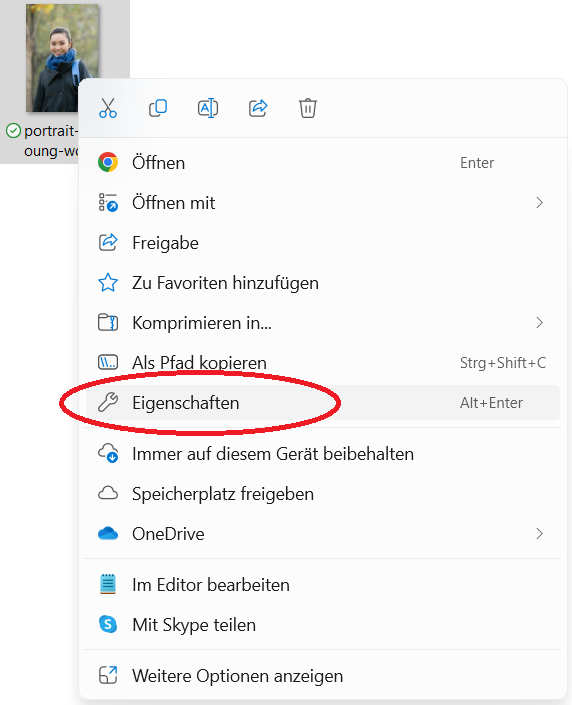
Task: Select Immer auf diesem Gerät beibehalten
Action: point(322,453)
